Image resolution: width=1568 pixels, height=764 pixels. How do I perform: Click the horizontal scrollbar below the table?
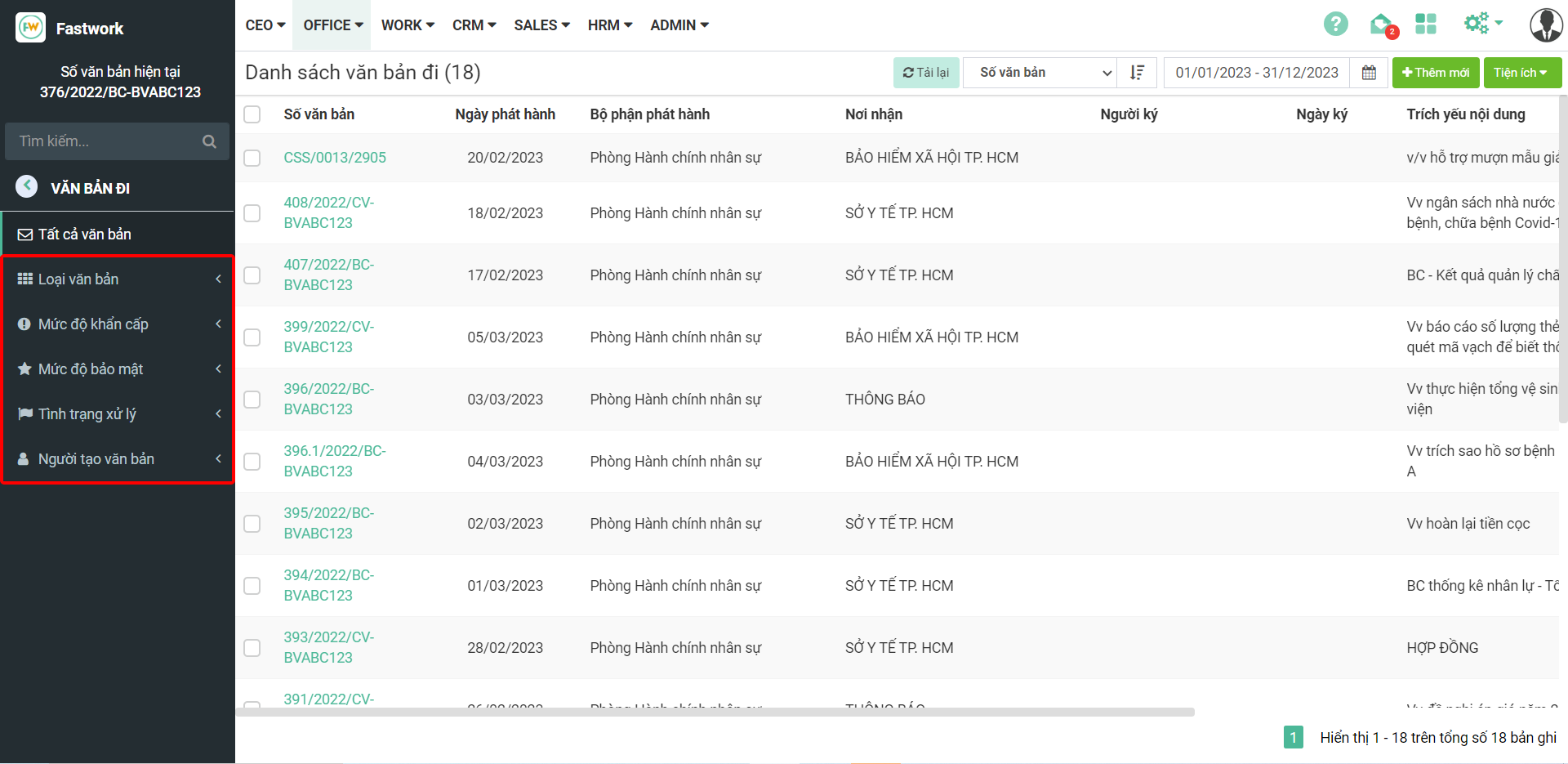715,713
